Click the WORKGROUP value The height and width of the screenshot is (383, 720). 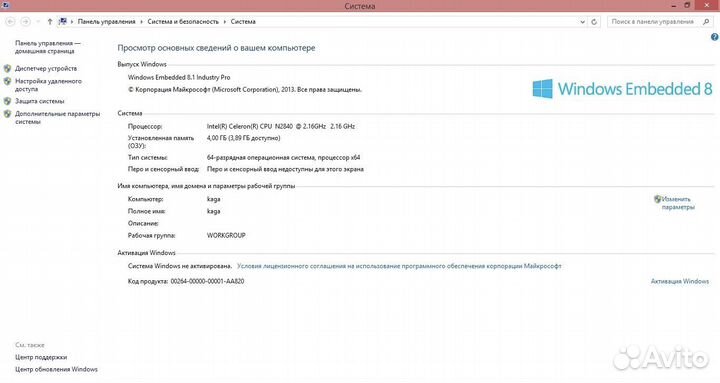pos(226,235)
